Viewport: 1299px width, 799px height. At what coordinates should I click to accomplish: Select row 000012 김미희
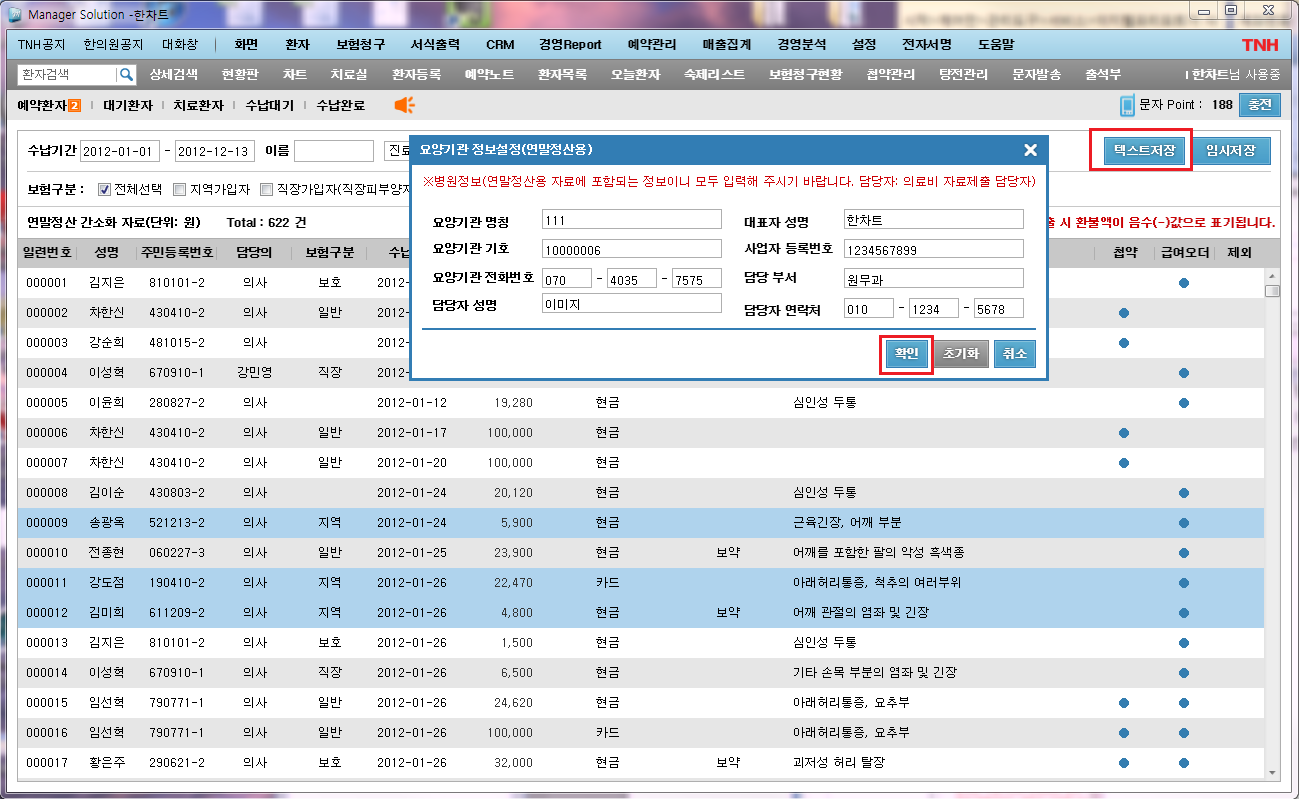tap(641, 613)
